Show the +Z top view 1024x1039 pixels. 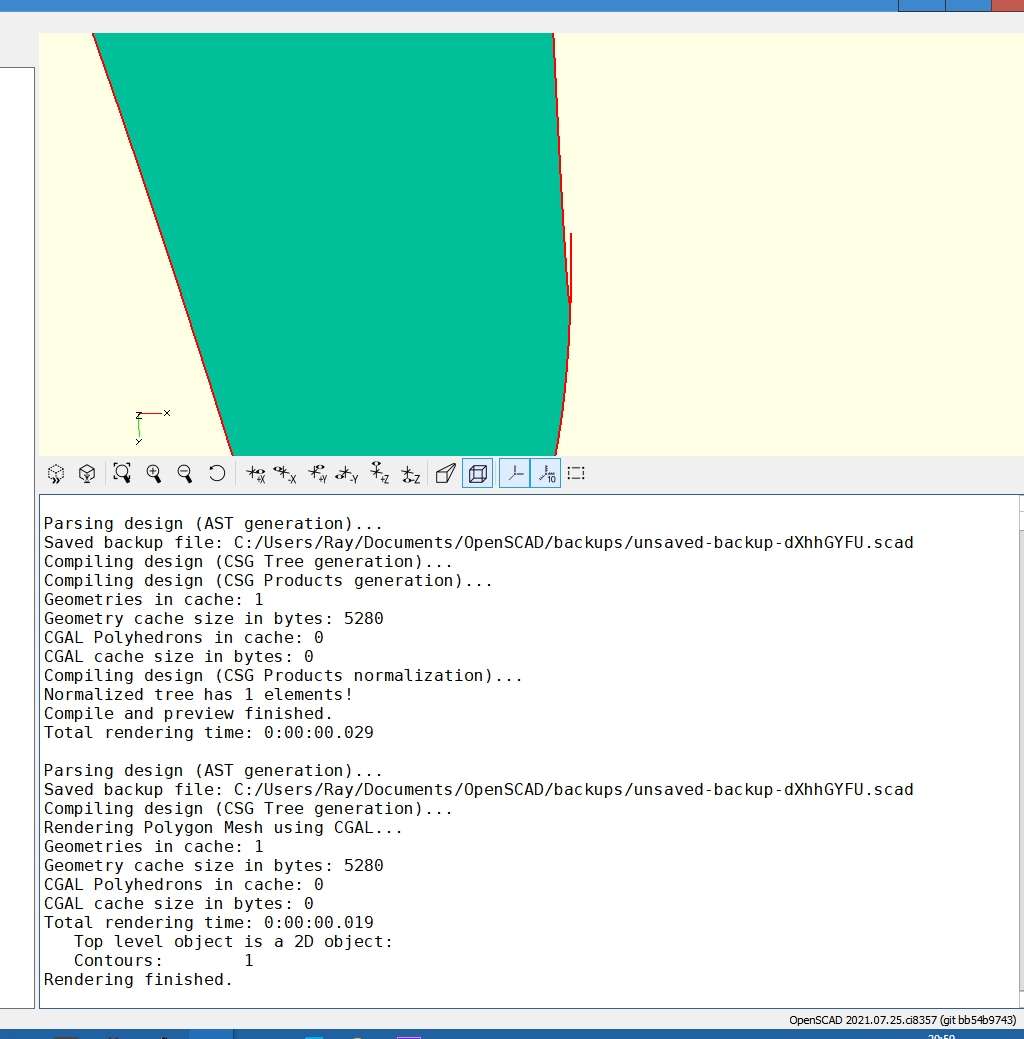pyautogui.click(x=379, y=474)
